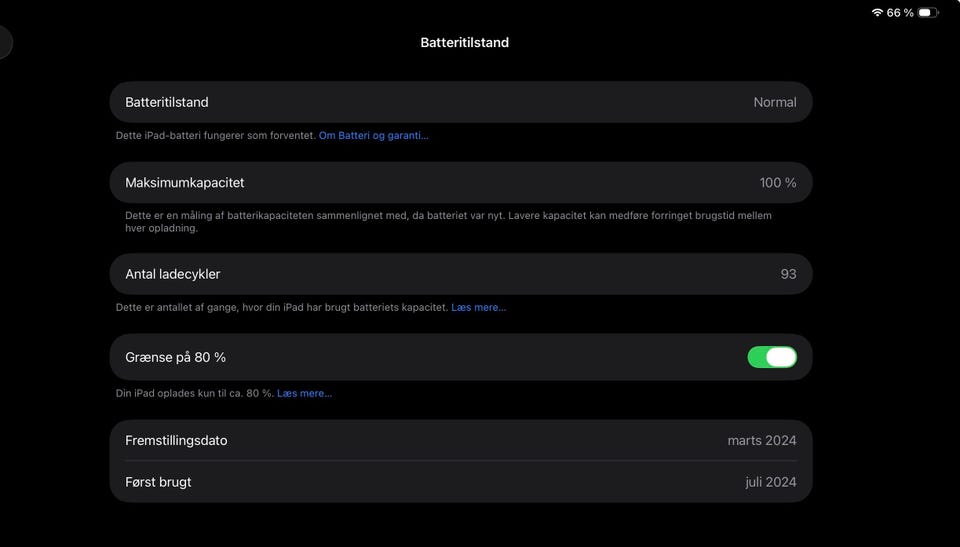Open Læs mere below the 80 % limit
This screenshot has height=547, width=960.
tap(304, 393)
